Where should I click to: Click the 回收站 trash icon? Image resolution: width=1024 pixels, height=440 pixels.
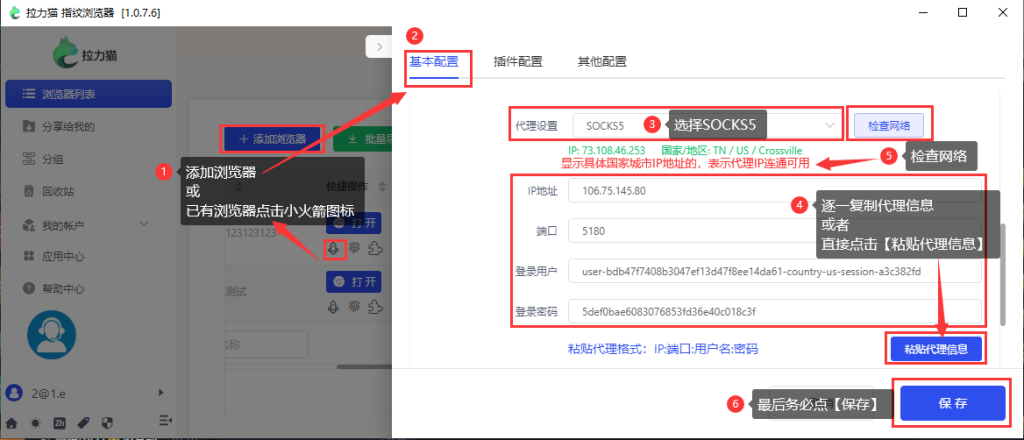(x=28, y=192)
